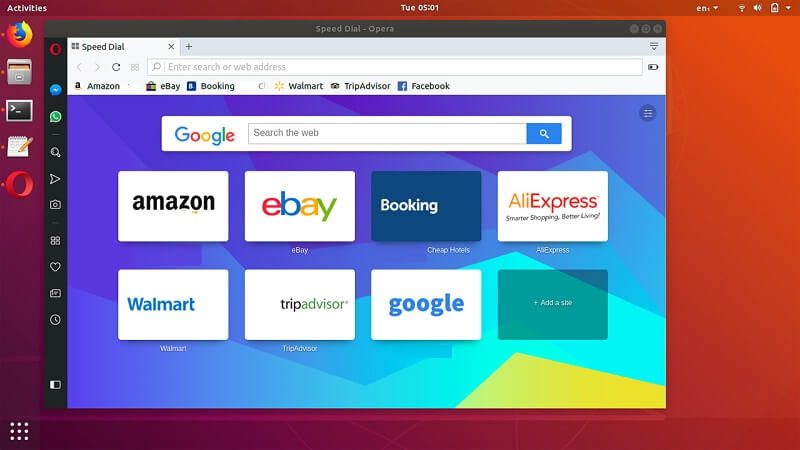Open the heart-shaped bookmarks icon in sidebar
Image resolution: width=800 pixels, height=450 pixels.
coord(55,267)
